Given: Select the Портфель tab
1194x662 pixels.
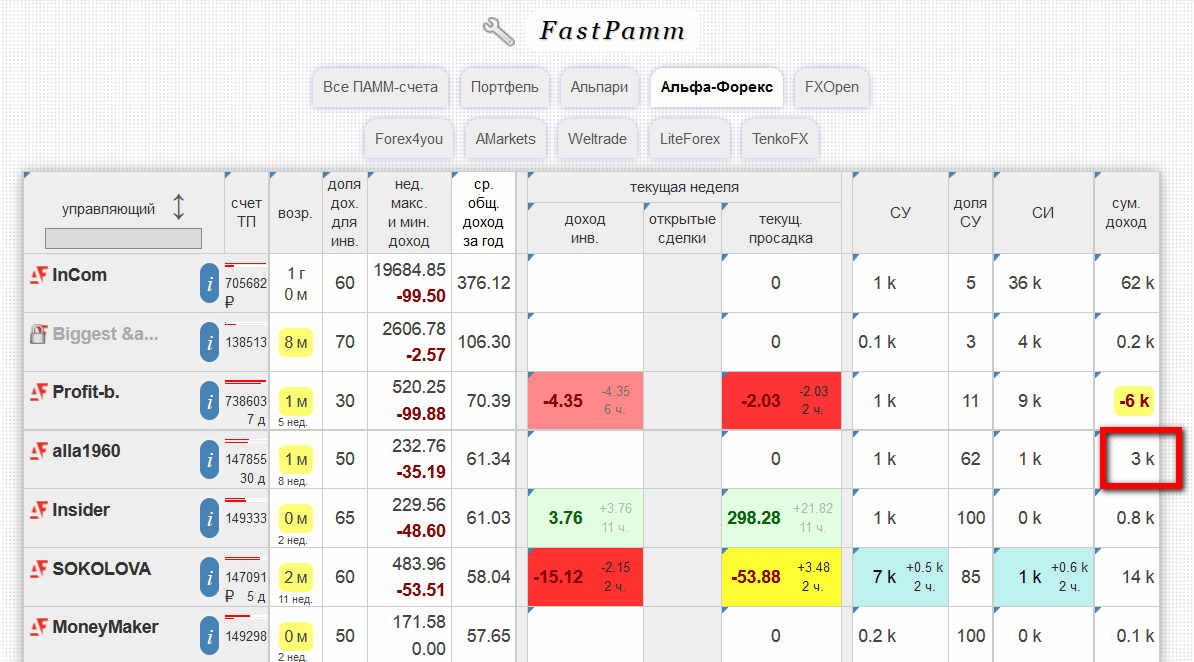Looking at the screenshot, I should [504, 87].
